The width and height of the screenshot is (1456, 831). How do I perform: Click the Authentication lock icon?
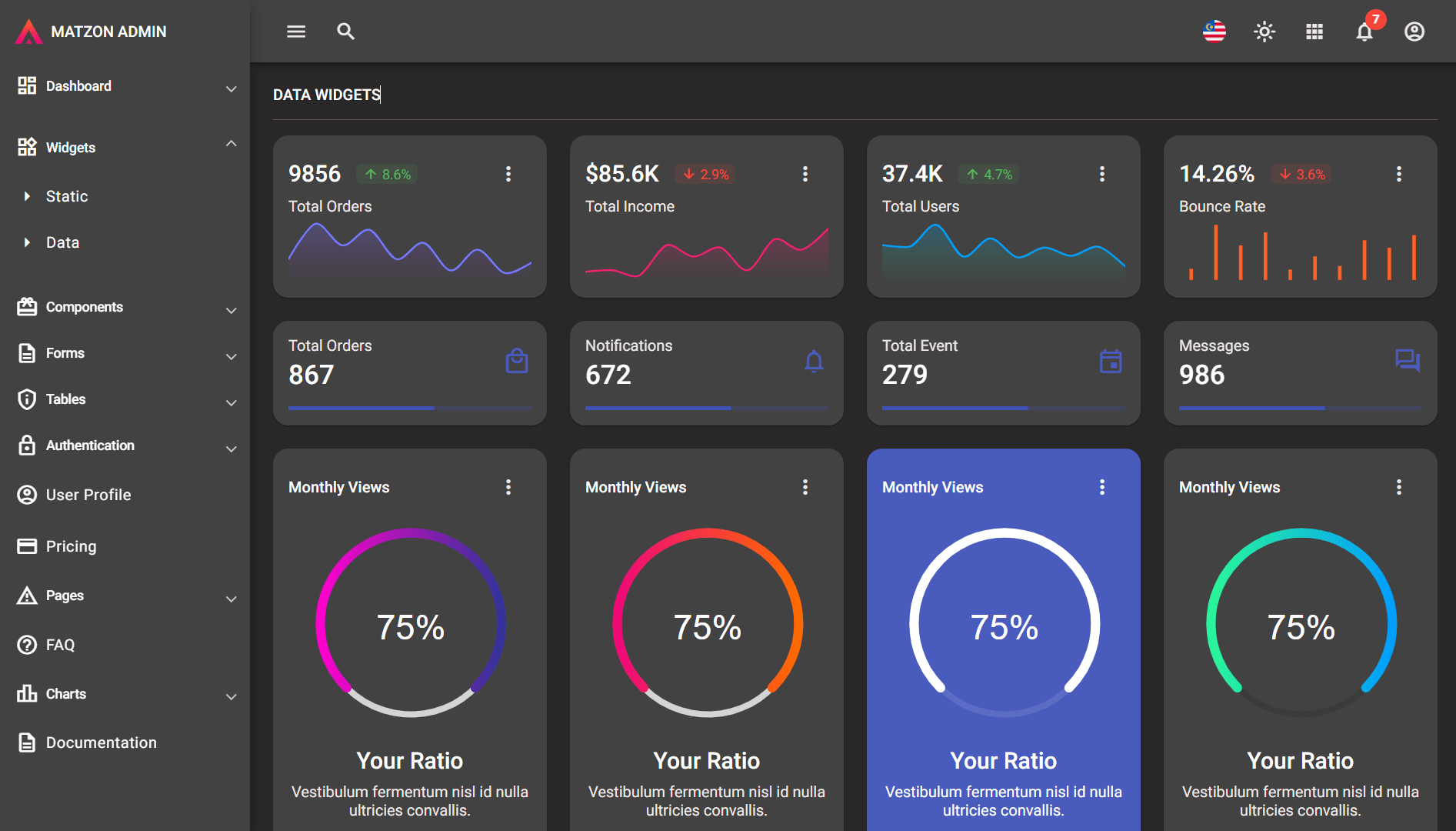pyautogui.click(x=27, y=445)
